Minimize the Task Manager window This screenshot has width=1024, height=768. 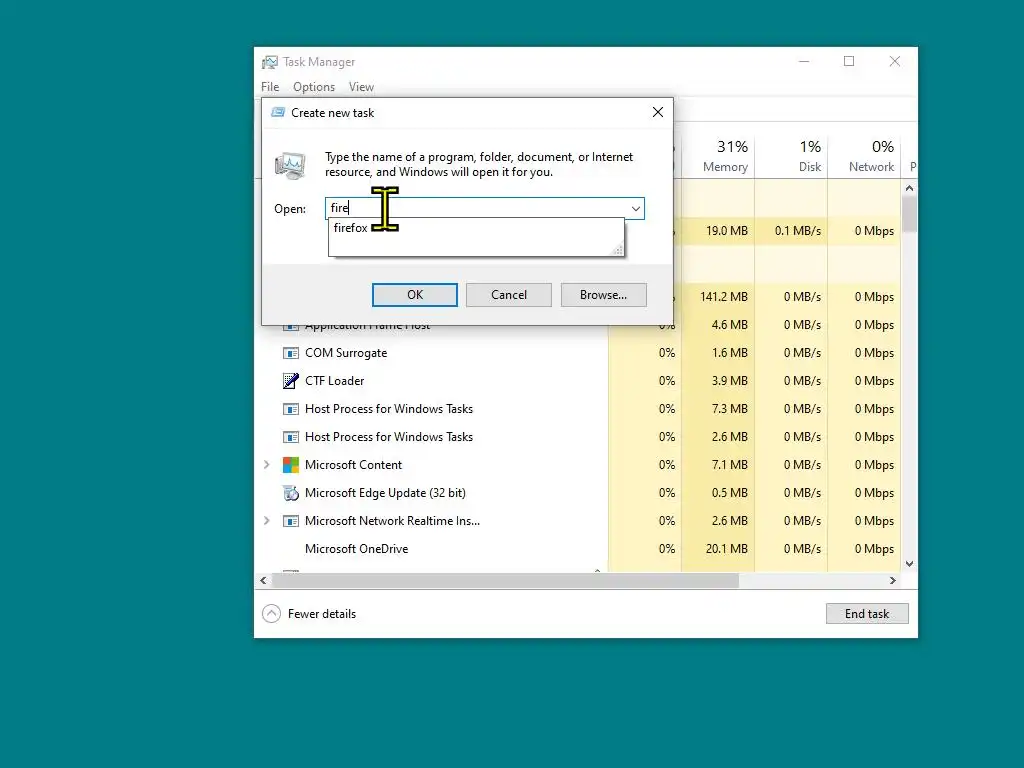(804, 61)
